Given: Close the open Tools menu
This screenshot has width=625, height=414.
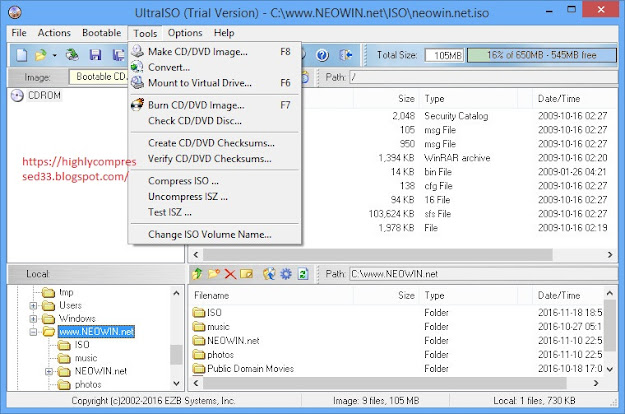Looking at the screenshot, I should [x=145, y=33].
